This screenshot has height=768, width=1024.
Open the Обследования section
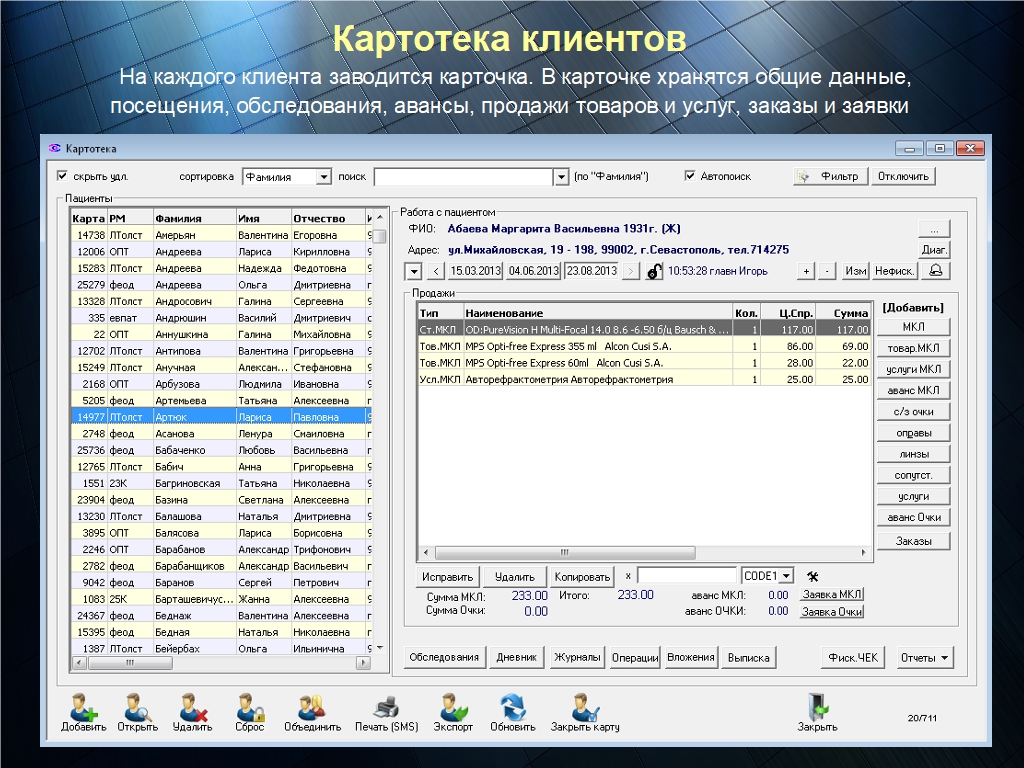coord(444,658)
